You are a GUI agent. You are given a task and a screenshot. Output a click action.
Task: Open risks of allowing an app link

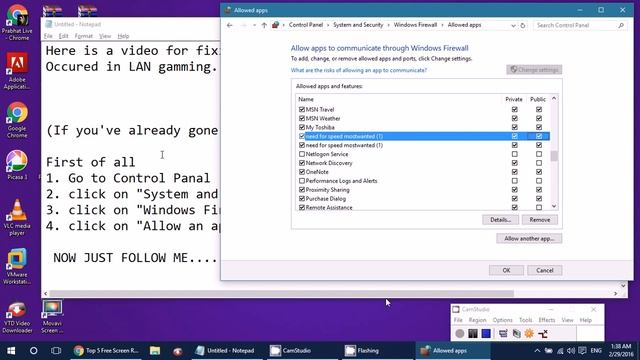pyautogui.click(x=359, y=70)
